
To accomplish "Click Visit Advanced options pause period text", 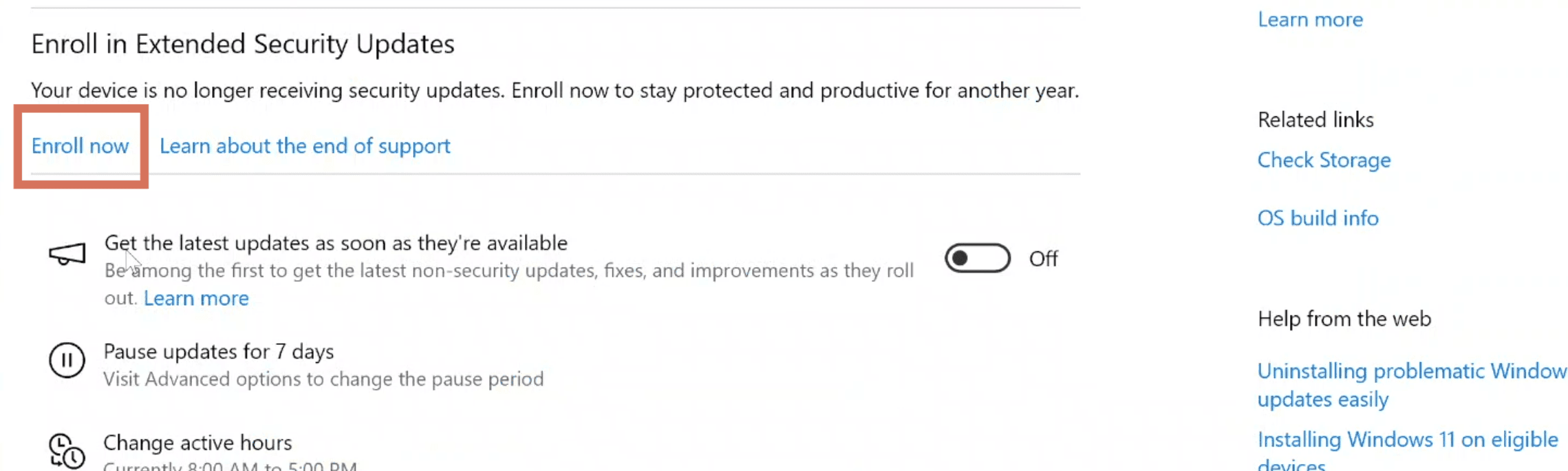I will tap(323, 379).
